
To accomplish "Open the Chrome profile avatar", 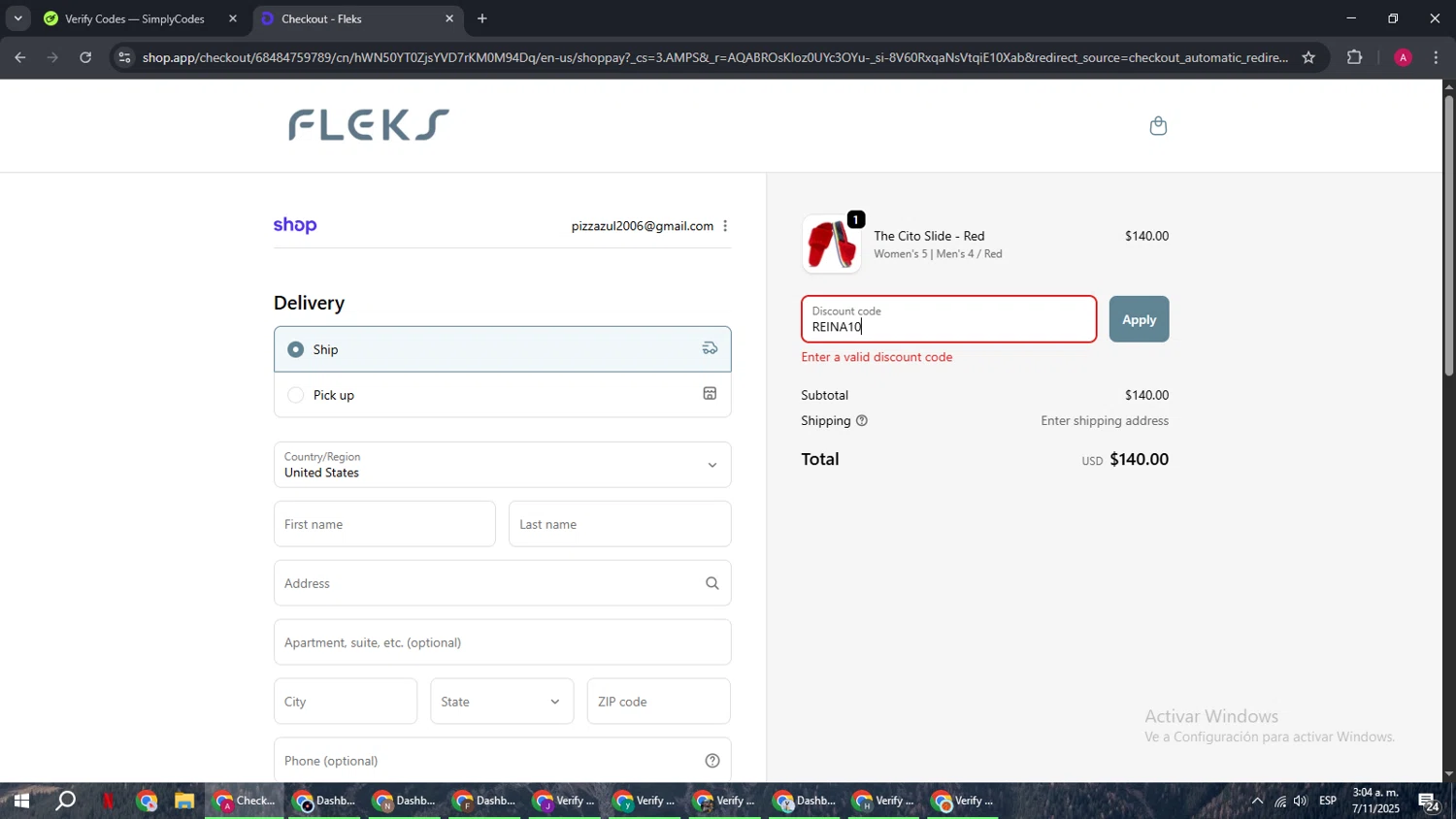I will pyautogui.click(x=1403, y=57).
